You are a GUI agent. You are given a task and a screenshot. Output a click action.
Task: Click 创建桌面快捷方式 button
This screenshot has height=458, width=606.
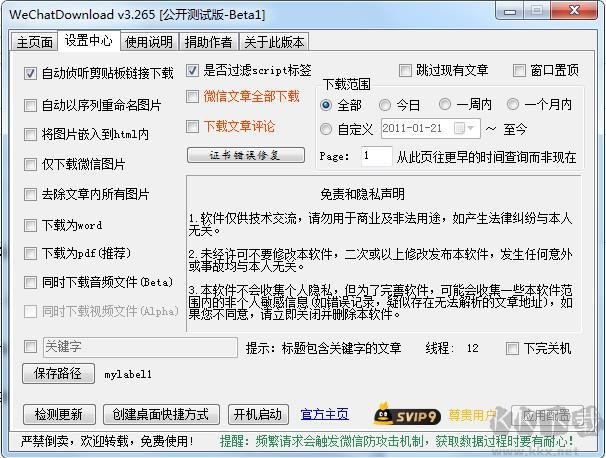(x=161, y=414)
